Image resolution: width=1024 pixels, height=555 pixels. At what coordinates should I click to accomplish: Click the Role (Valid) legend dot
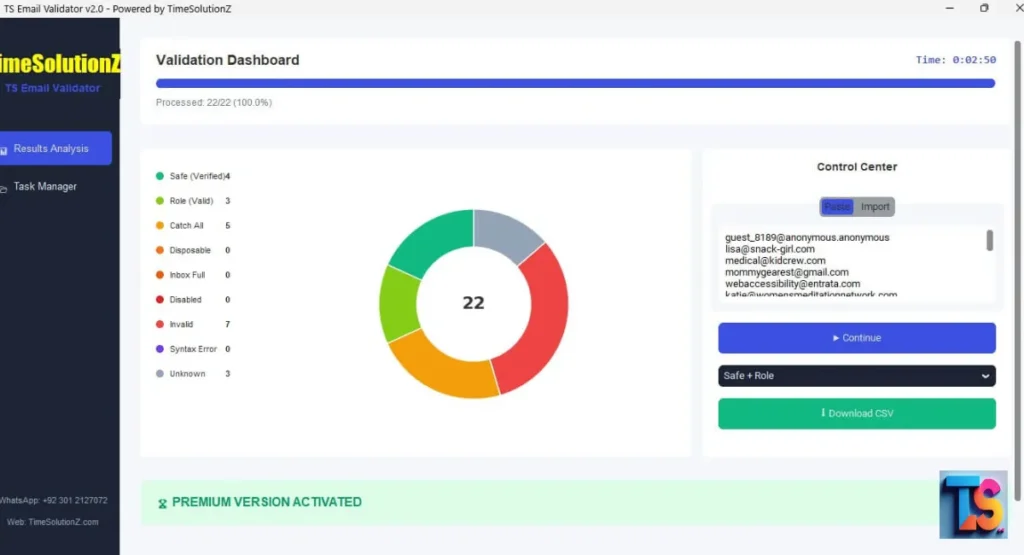click(159, 200)
